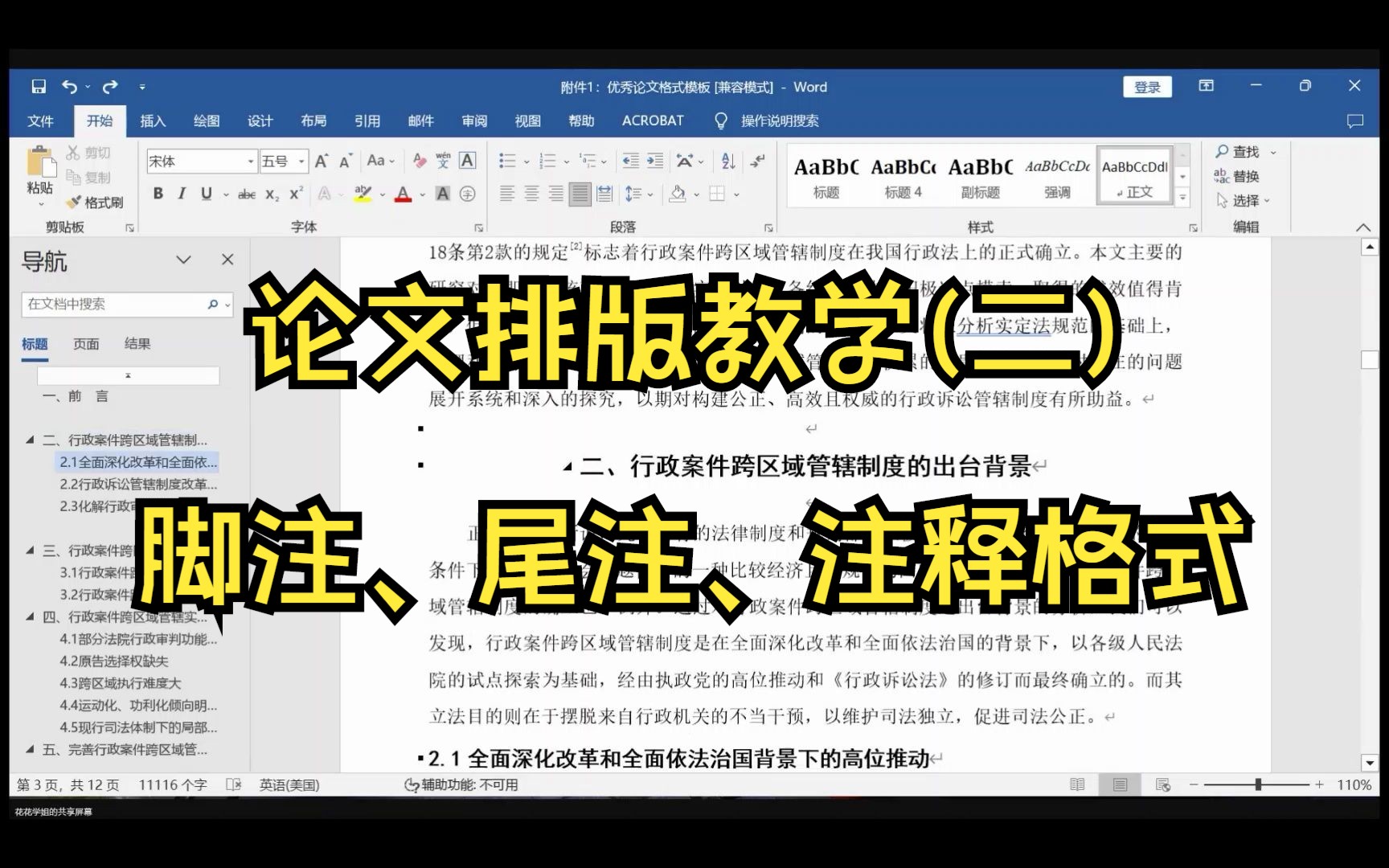Open the line spacing dropdown
1389x868 pixels.
click(650, 194)
